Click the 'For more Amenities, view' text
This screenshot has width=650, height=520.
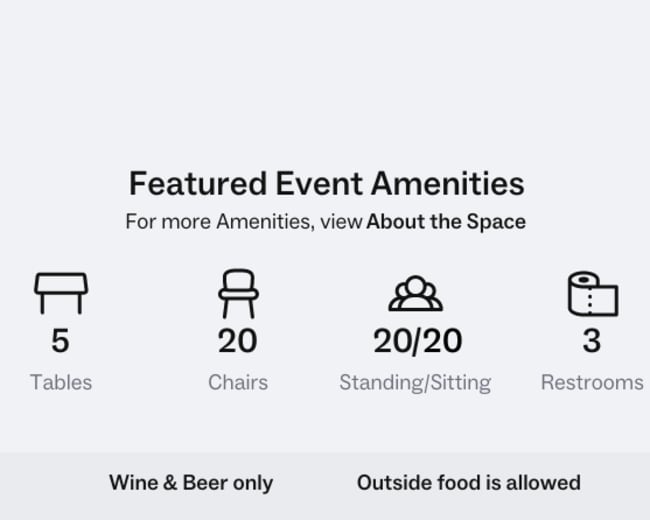(x=244, y=221)
